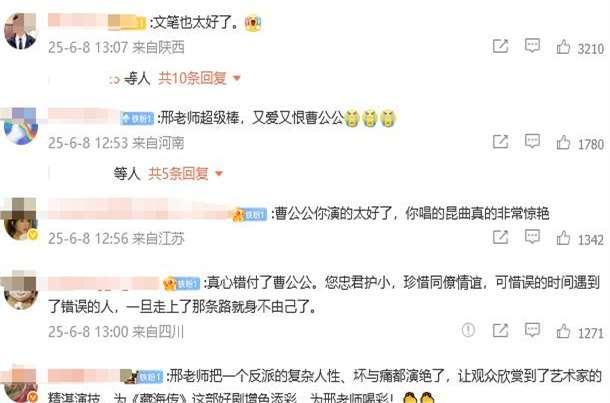This screenshot has width=610, height=403.
Task: Expand 共5条回复 replies
Action: point(178,173)
